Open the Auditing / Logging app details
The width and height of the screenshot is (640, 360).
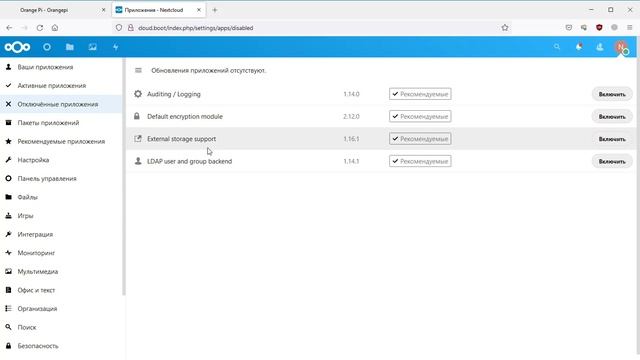(174, 94)
